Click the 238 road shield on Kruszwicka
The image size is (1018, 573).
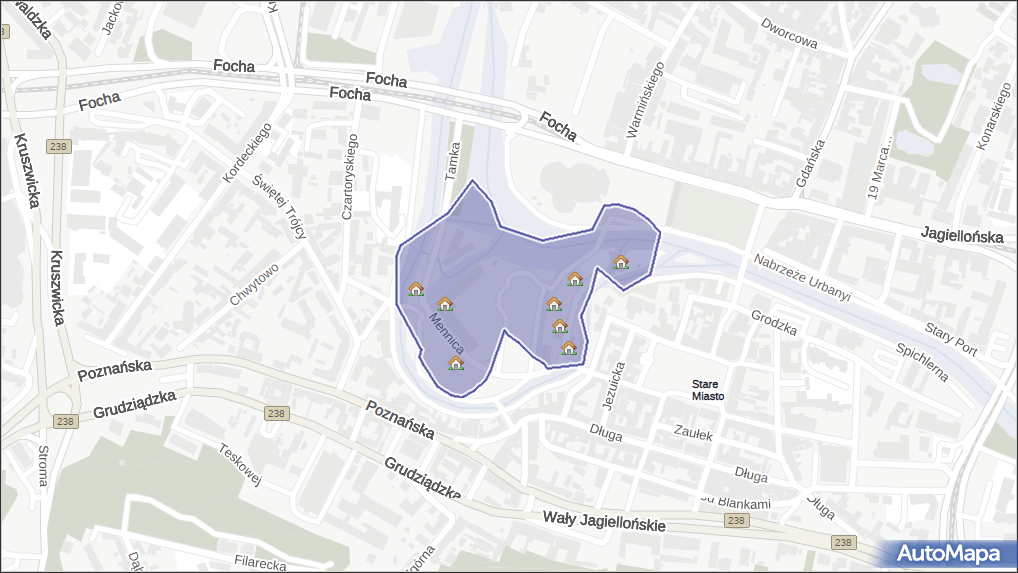coord(59,147)
